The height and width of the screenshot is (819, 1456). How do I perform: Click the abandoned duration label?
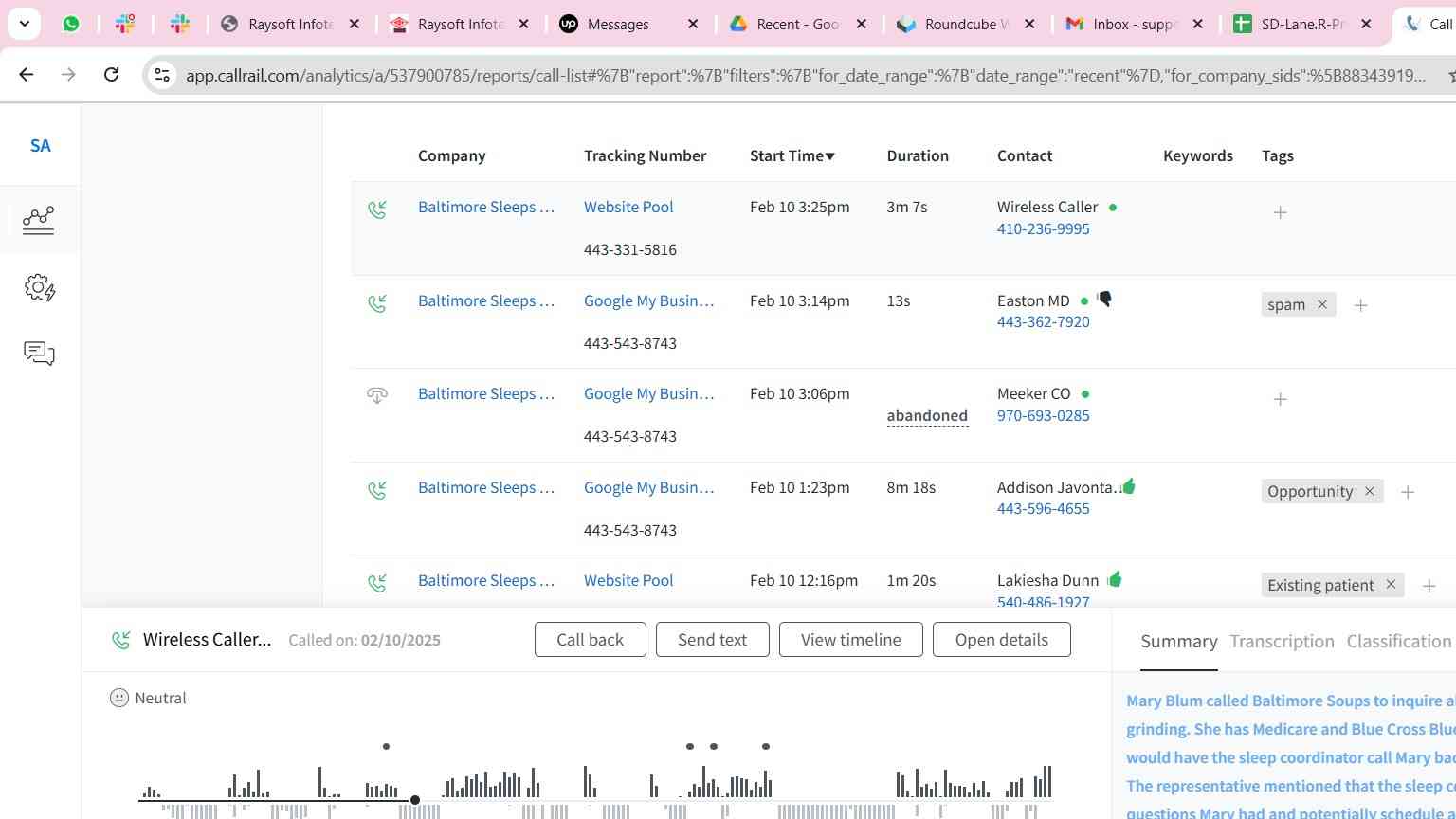coord(927,415)
